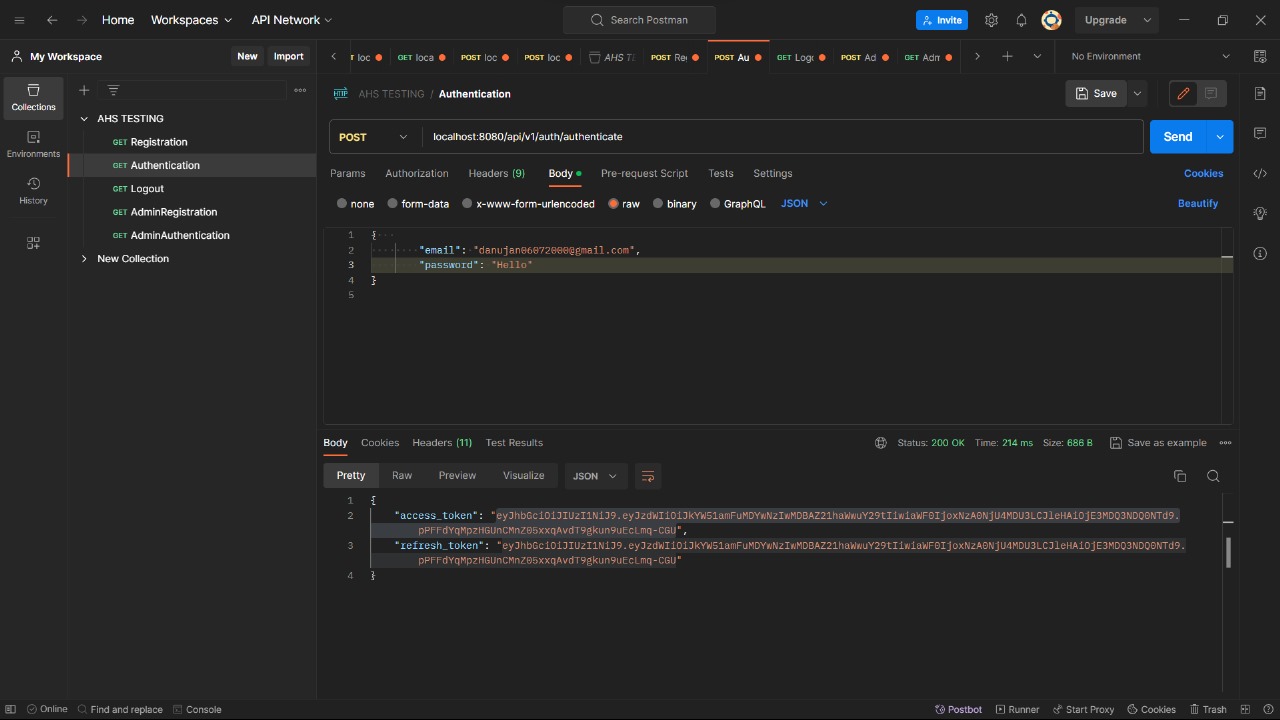Toggle the layout icon in status bar
The height and width of the screenshot is (720, 1280).
coord(1243,709)
